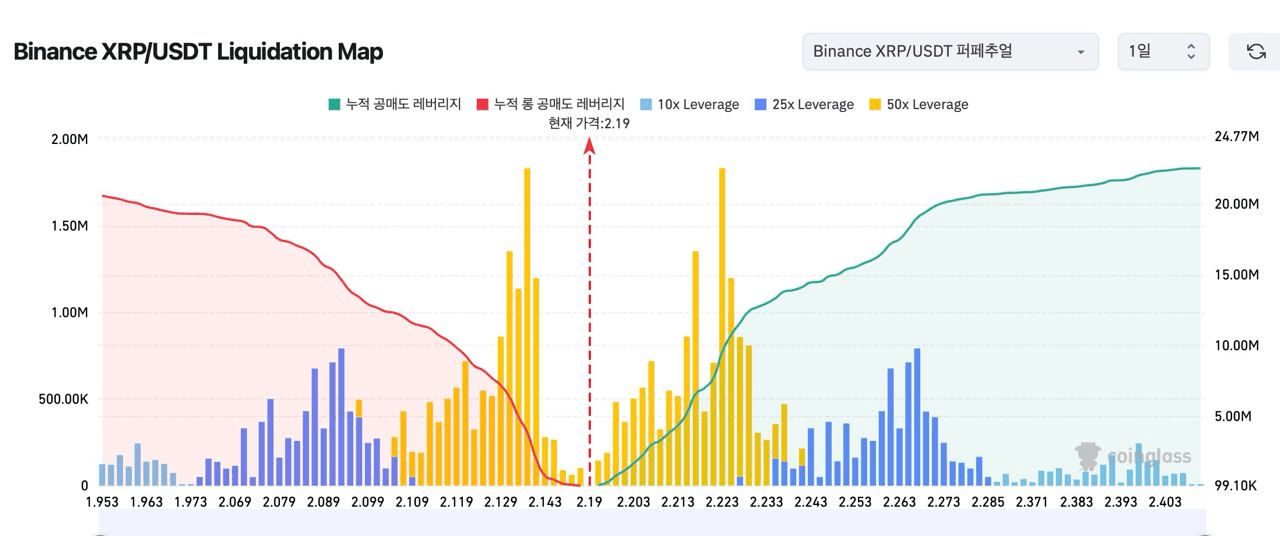Toggle the 25x Leverage legend series
Viewport: 1280px width, 536px height.
pos(803,104)
